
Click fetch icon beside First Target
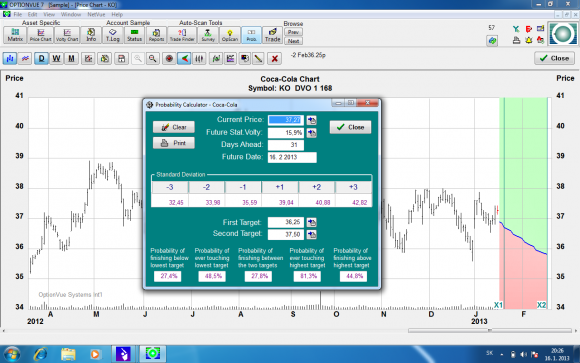(x=312, y=222)
